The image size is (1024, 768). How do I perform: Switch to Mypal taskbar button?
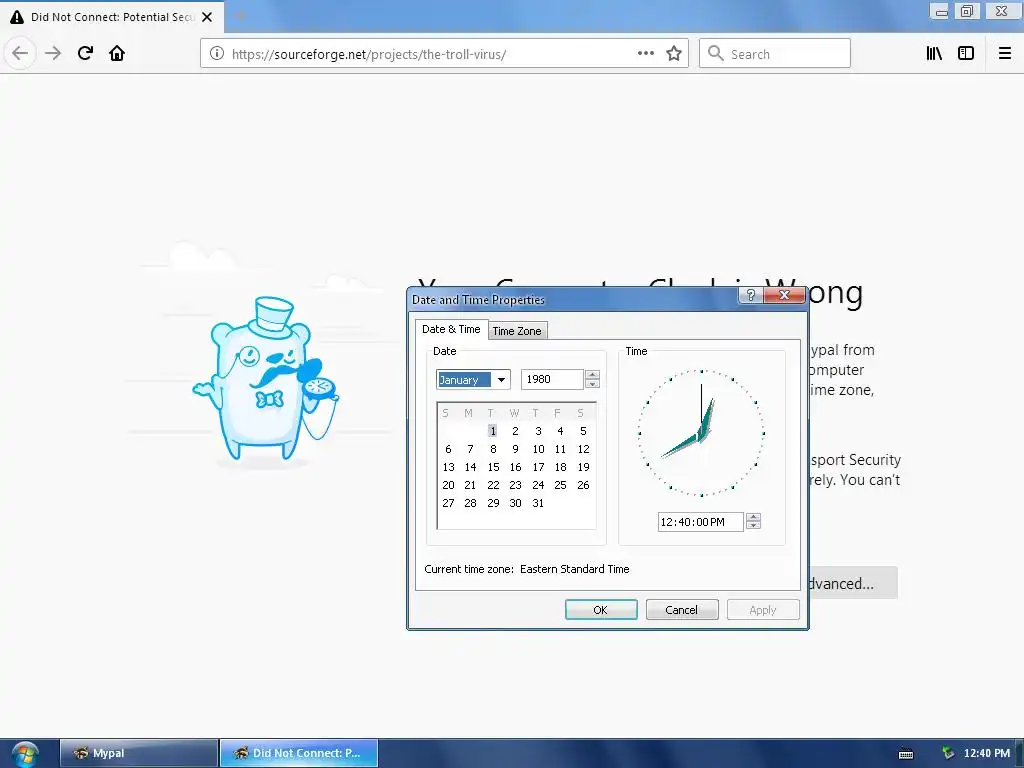[138, 753]
